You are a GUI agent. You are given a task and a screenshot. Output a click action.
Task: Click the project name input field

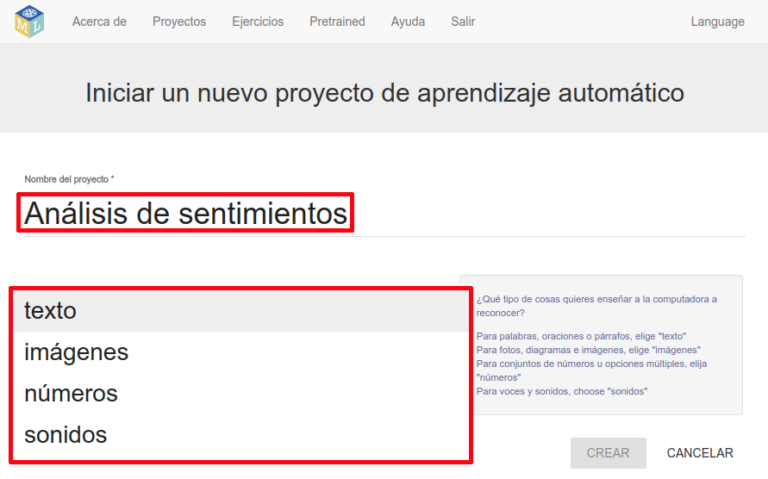380,214
